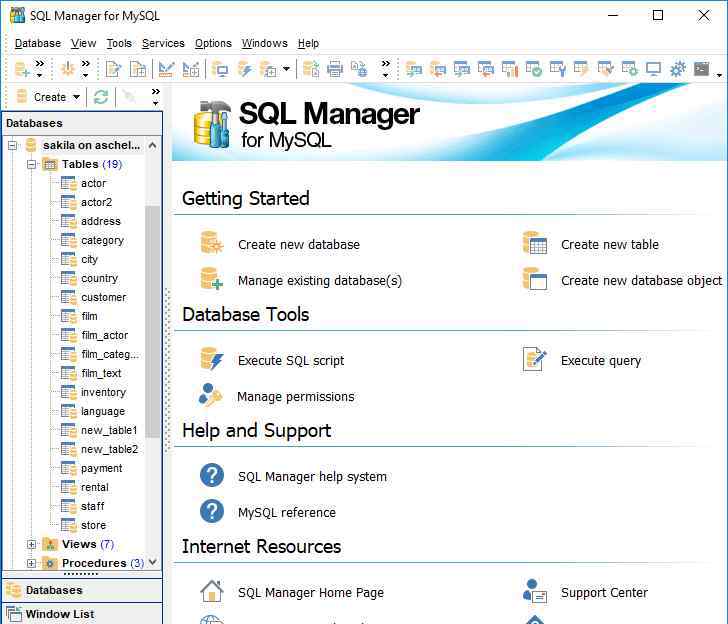Click the blue gear settings toolbar icon
Screen dimensions: 728x624
[x=678, y=70]
